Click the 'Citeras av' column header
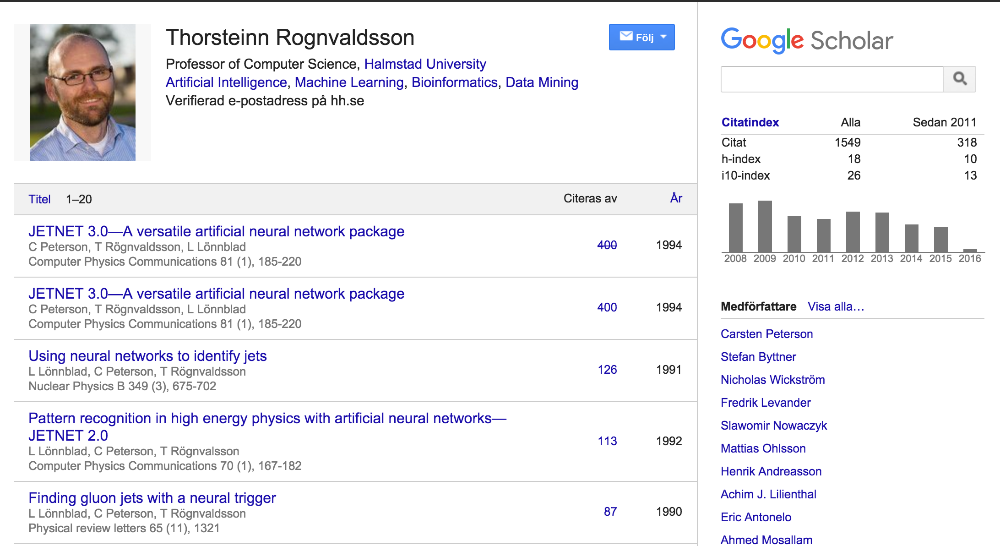 coord(590,199)
